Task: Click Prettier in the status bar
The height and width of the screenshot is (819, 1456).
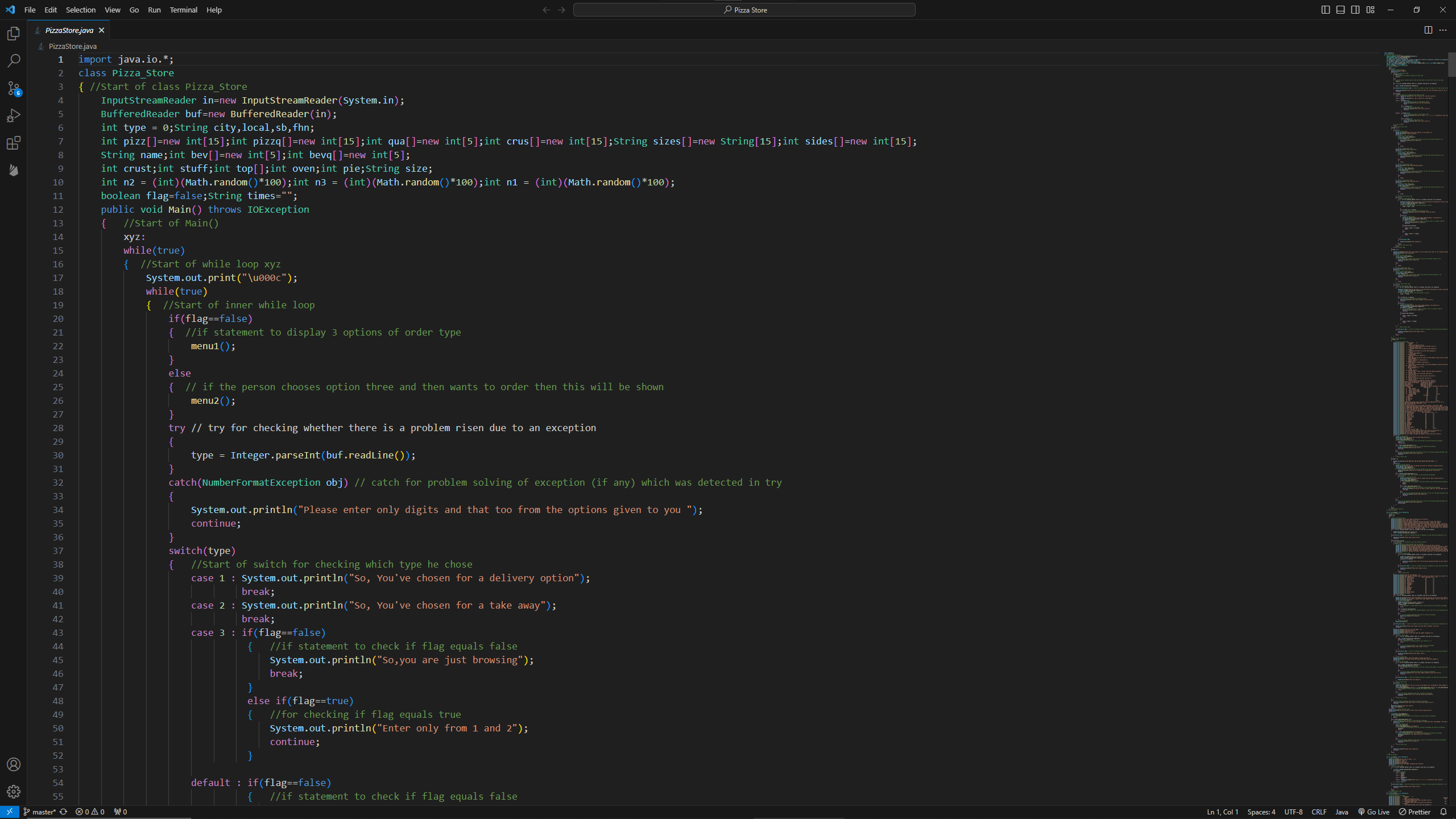Action: point(1414,812)
